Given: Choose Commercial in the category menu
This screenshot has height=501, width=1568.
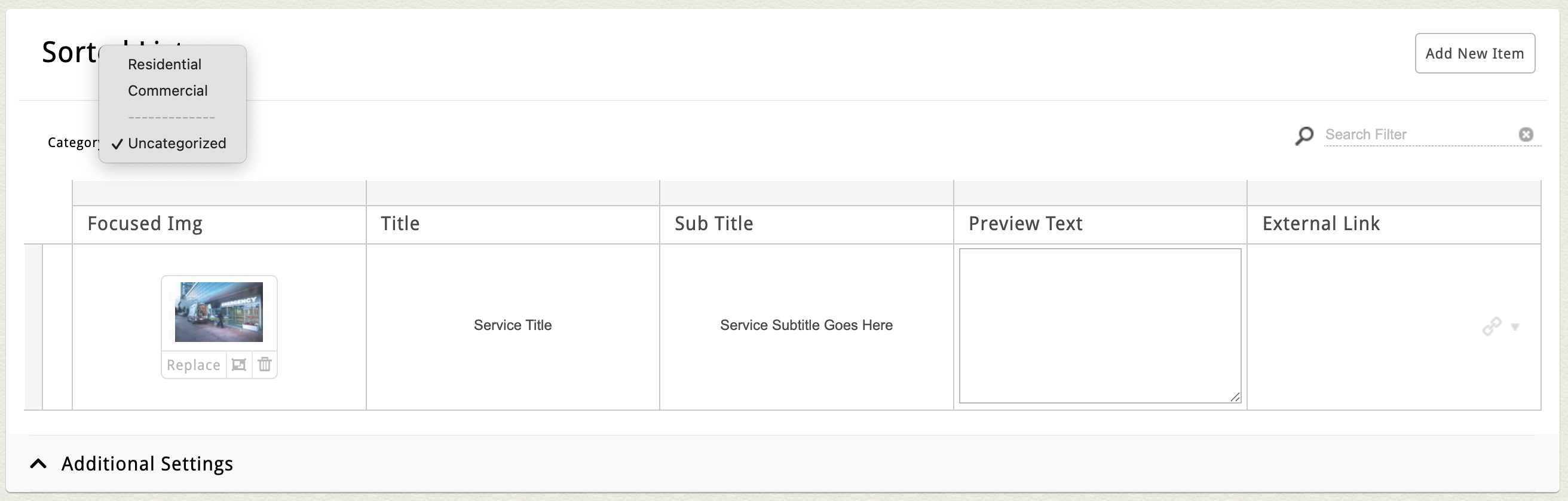Looking at the screenshot, I should pyautogui.click(x=167, y=91).
